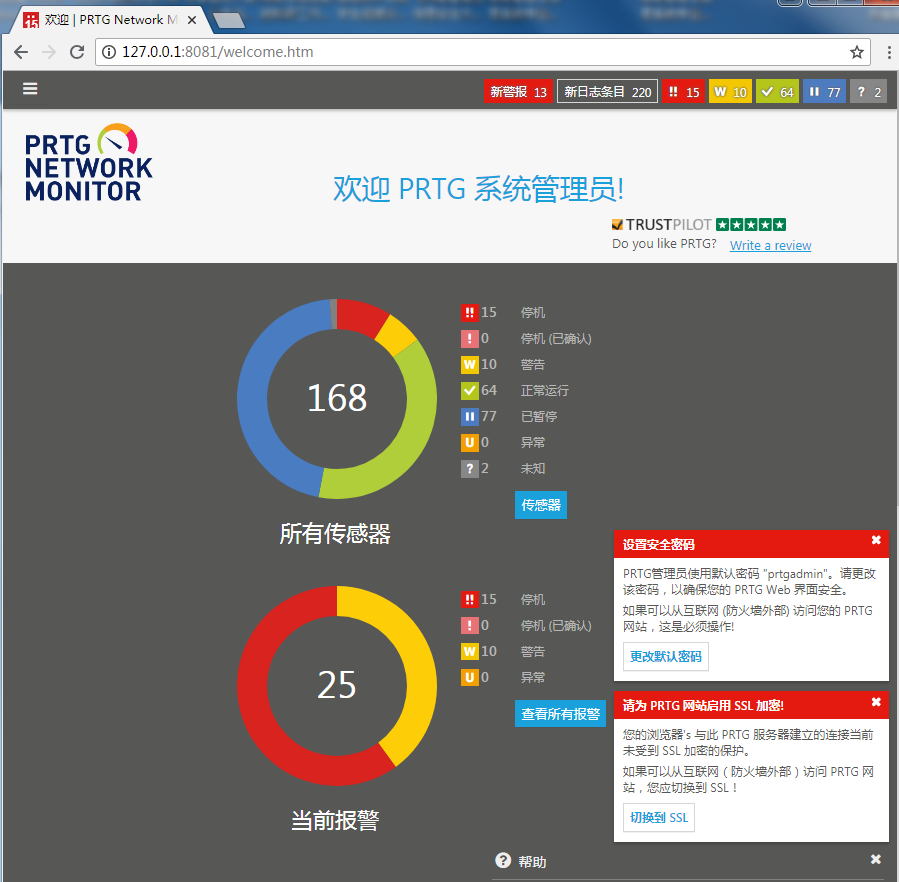The width and height of the screenshot is (899, 882).
Task: Click the 传感器 button
Action: [540, 505]
